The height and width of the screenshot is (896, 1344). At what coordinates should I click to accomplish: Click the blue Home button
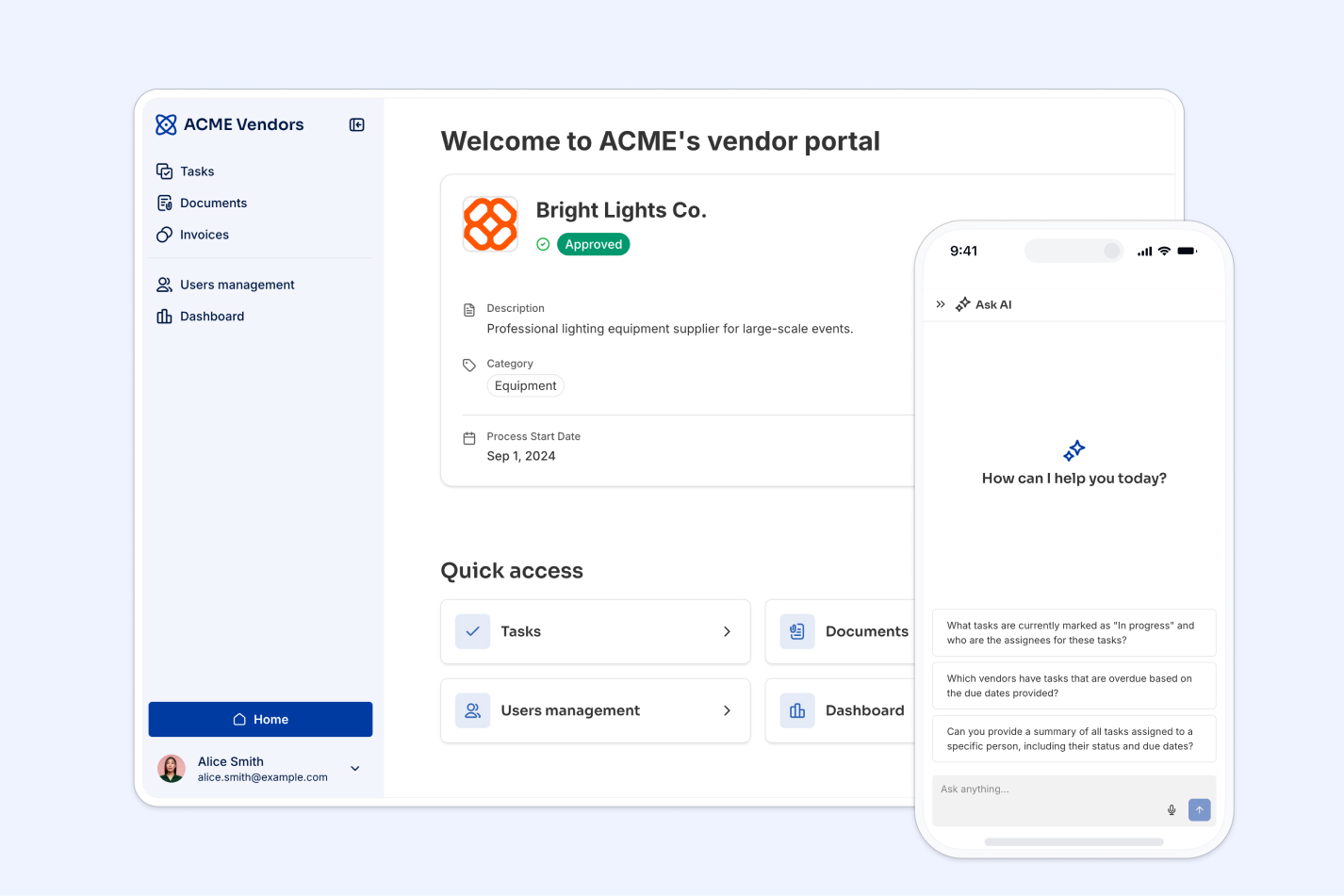pyautogui.click(x=260, y=719)
